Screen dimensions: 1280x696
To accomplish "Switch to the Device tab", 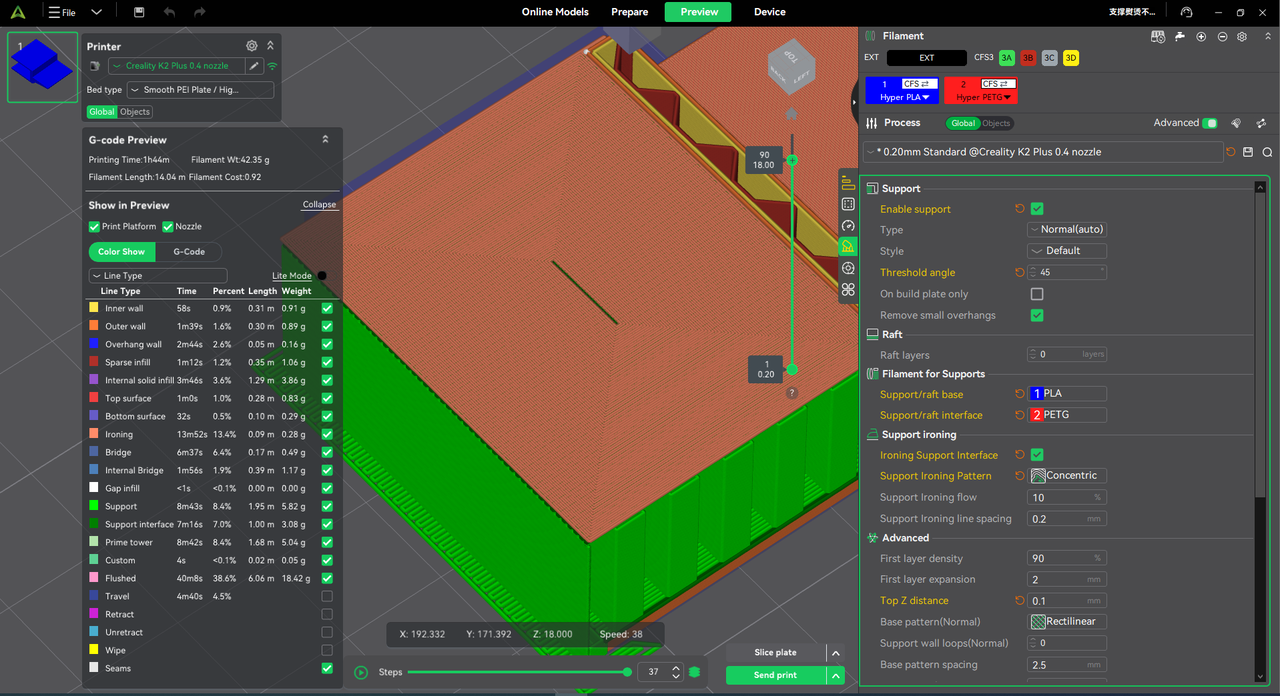I will click(x=769, y=12).
